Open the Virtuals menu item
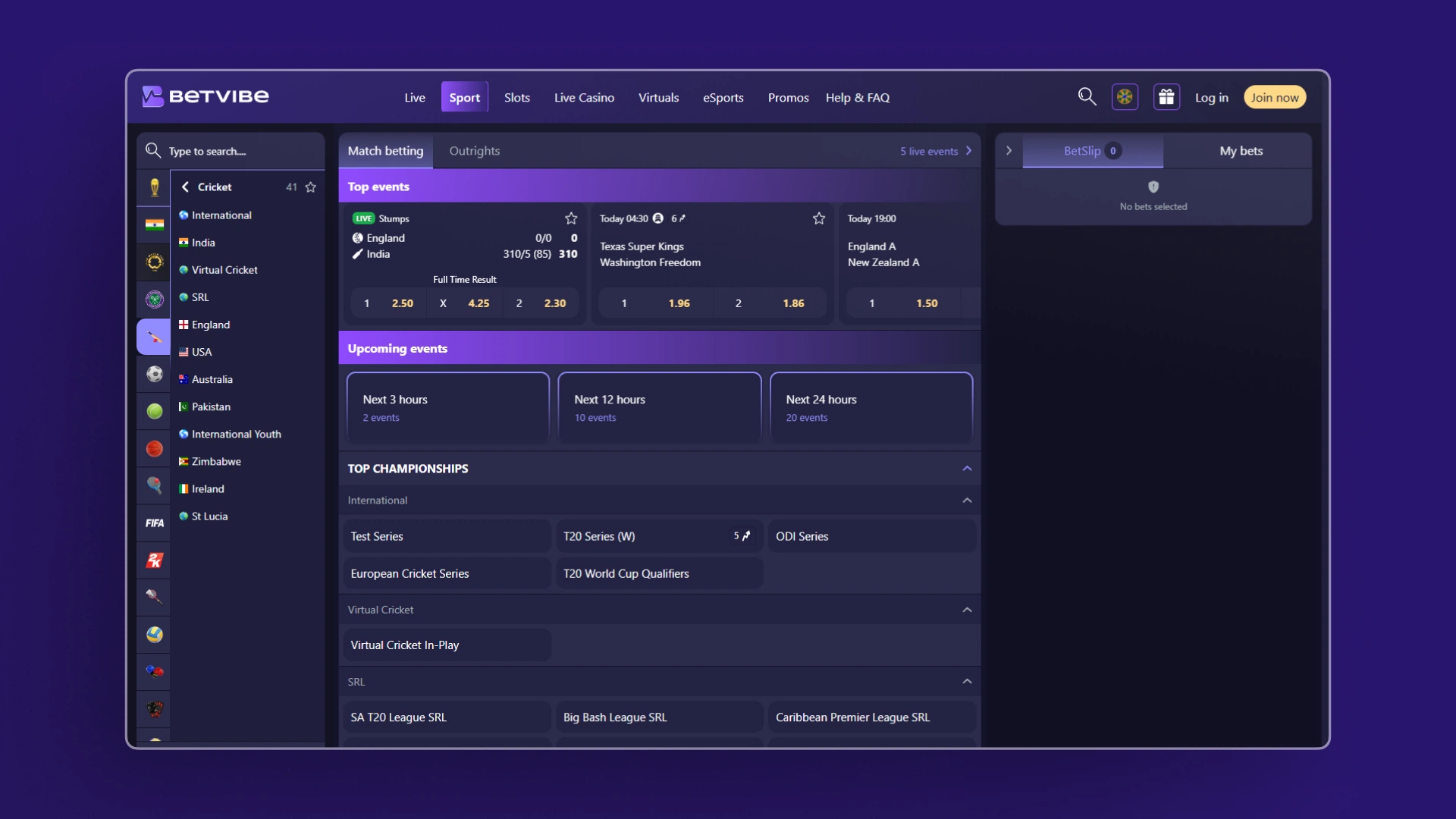This screenshot has height=819, width=1456. click(x=658, y=97)
